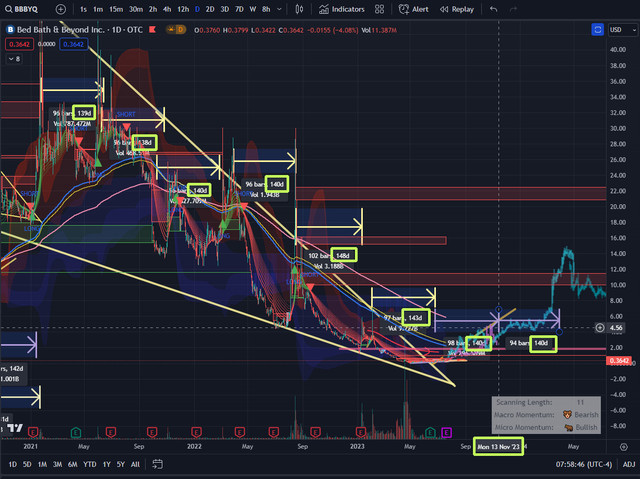Switch to the 15m timeframe
The width and height of the screenshot is (640, 479).
pos(116,9)
